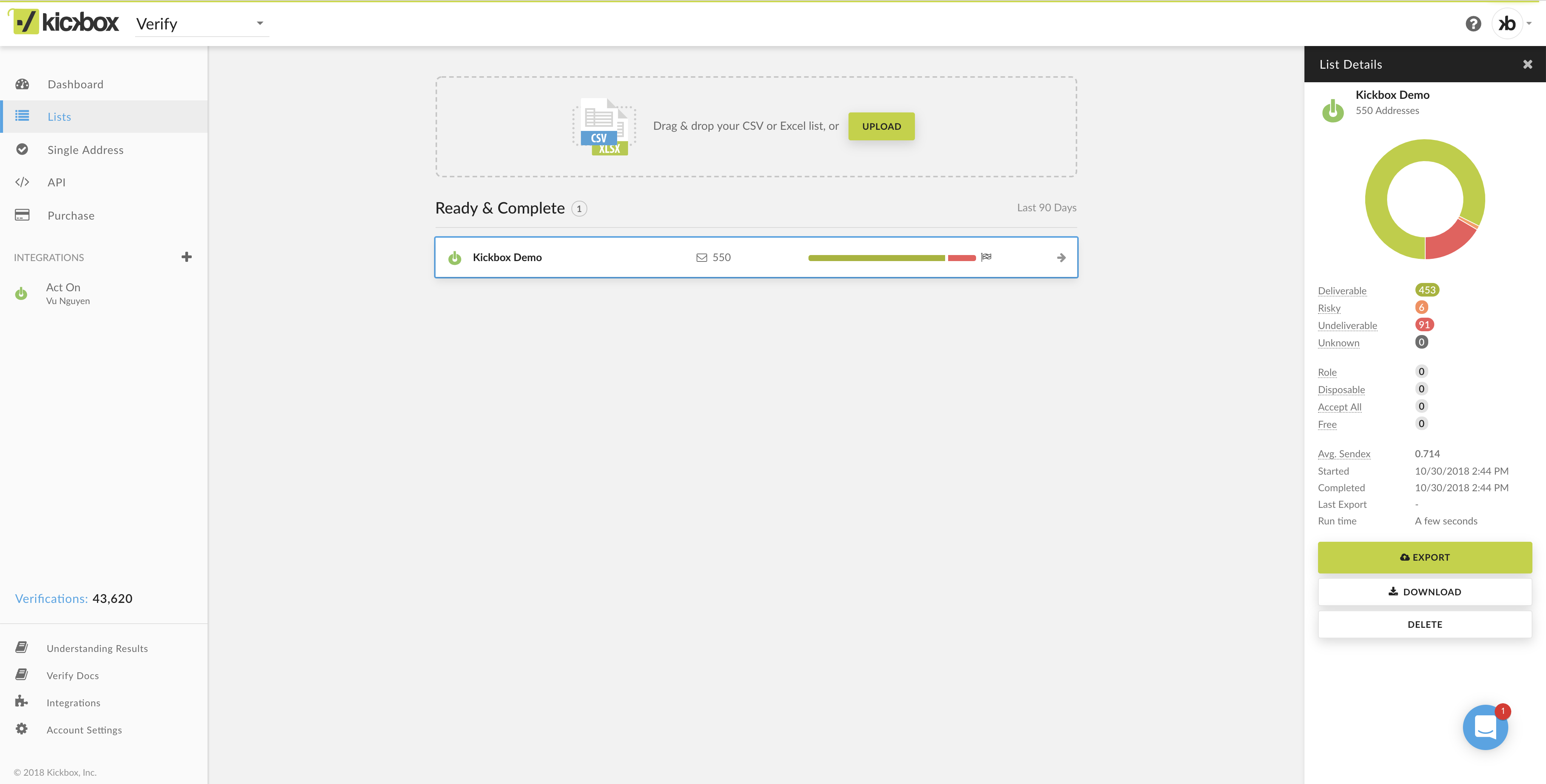Open Kickbox Demo list with arrow
Screen dimensions: 1546x784
1061,257
